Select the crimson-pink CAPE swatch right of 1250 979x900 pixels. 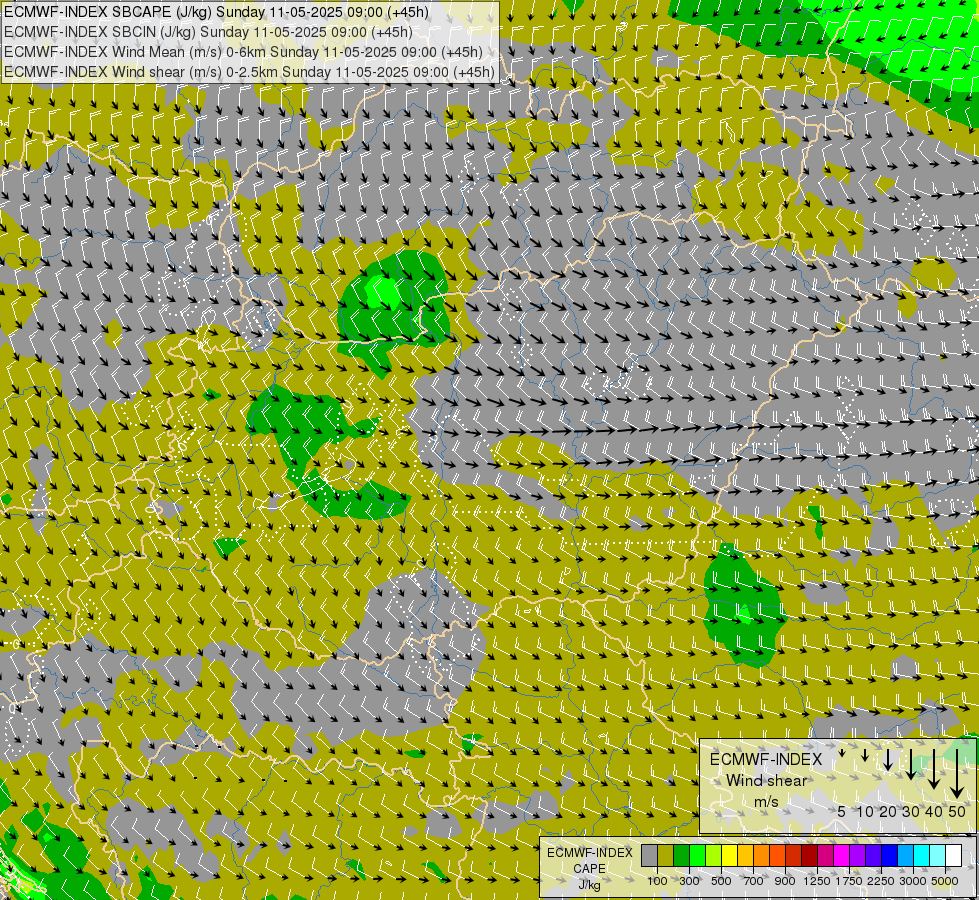tap(825, 855)
